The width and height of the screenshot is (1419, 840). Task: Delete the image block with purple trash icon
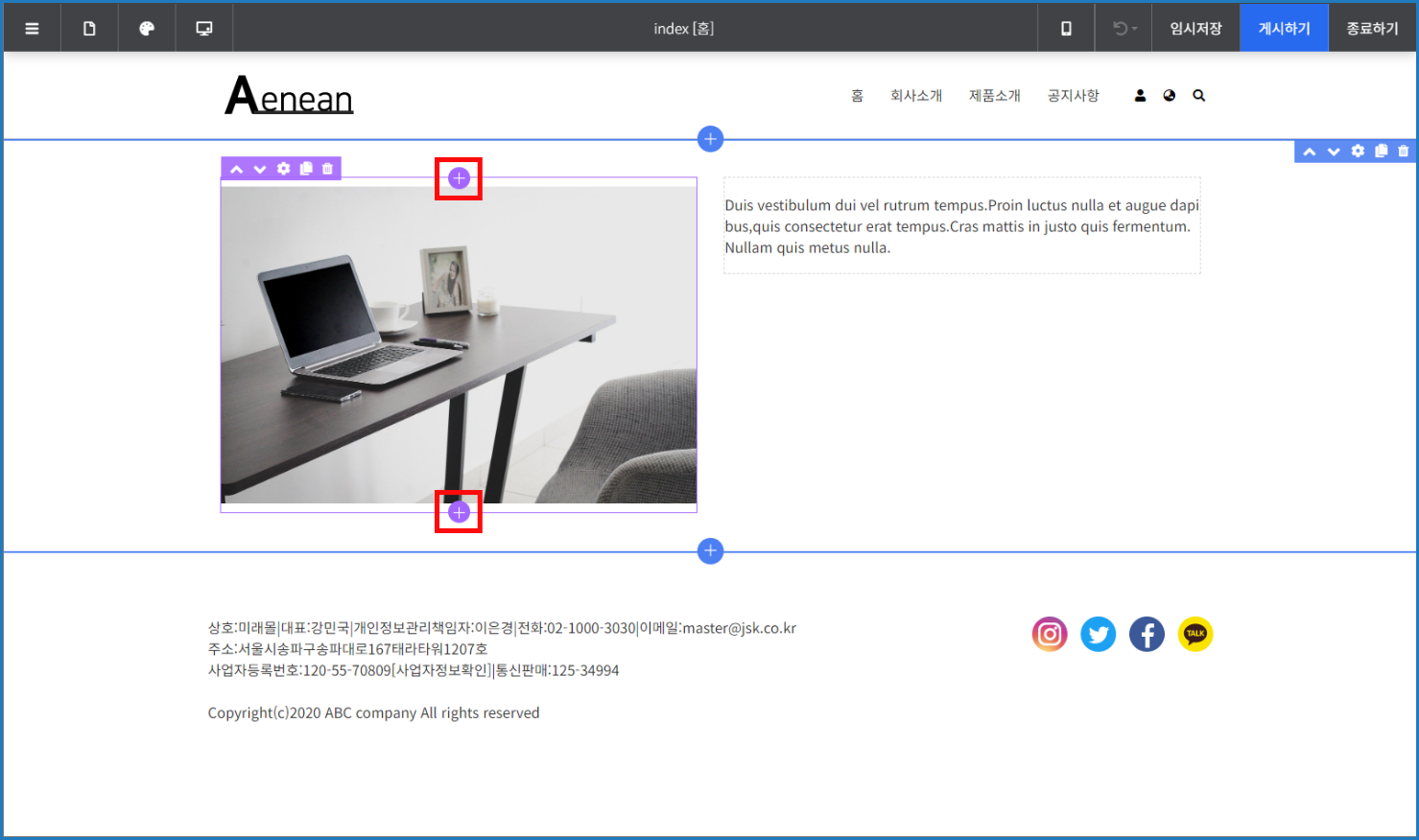pyautogui.click(x=328, y=169)
